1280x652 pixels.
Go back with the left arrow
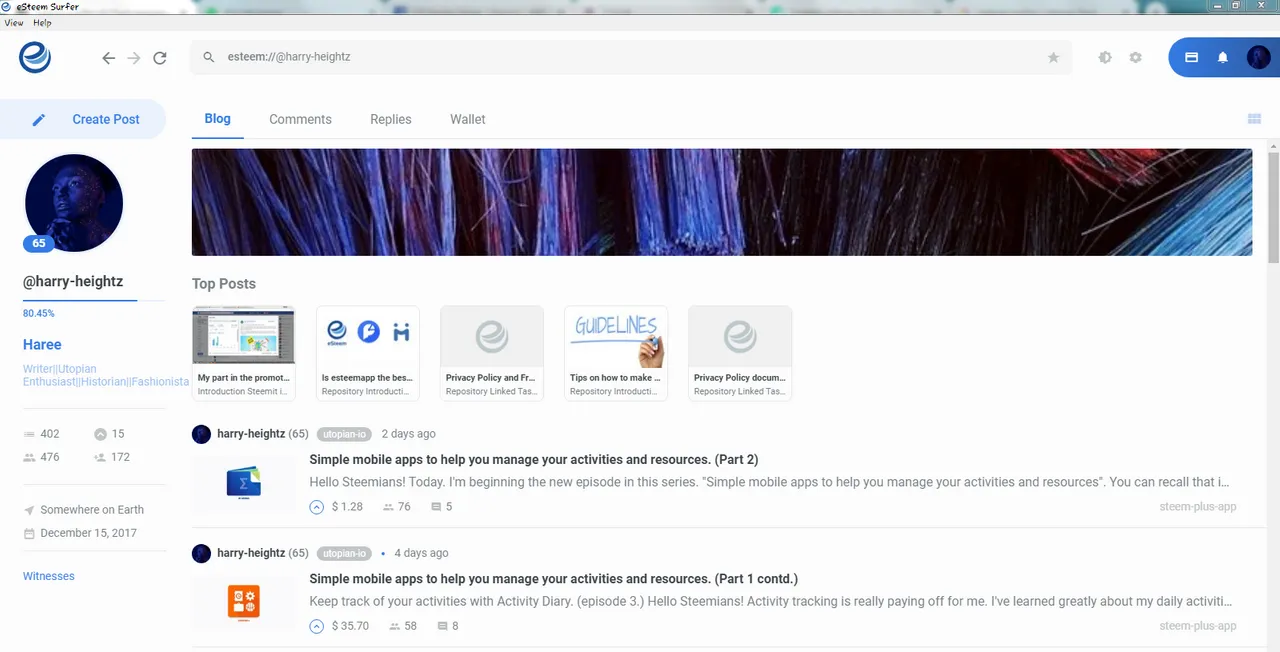[108, 58]
